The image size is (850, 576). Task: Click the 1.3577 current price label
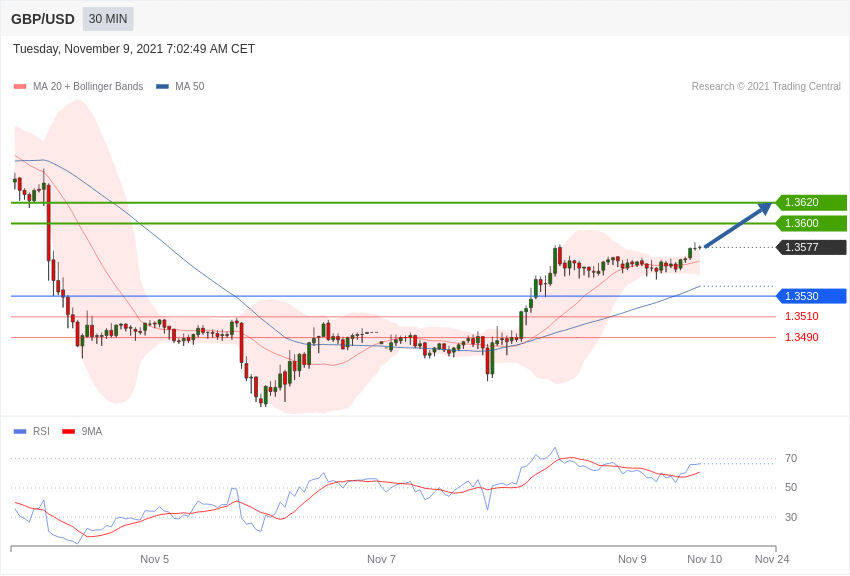point(811,247)
